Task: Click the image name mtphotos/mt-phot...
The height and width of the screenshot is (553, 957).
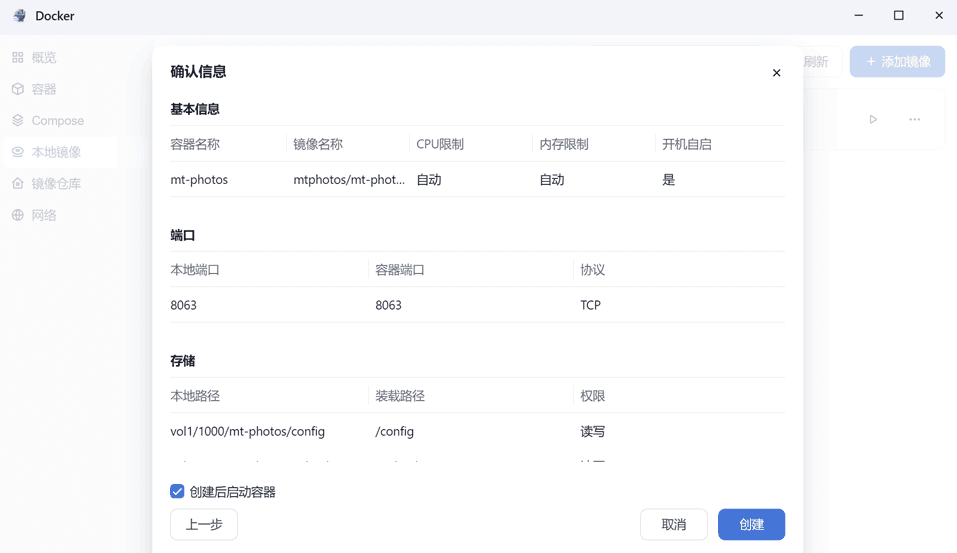Action: pyautogui.click(x=349, y=179)
